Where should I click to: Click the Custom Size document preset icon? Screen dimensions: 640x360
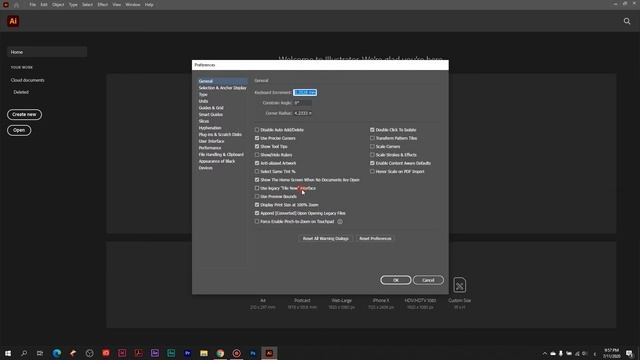460,284
